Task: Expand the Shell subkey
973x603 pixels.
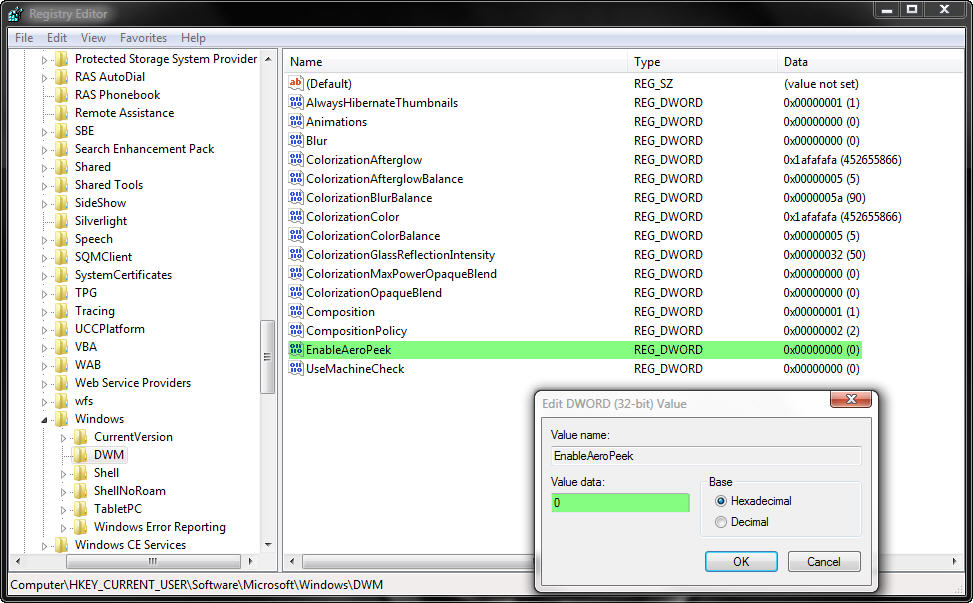Action: coord(63,474)
